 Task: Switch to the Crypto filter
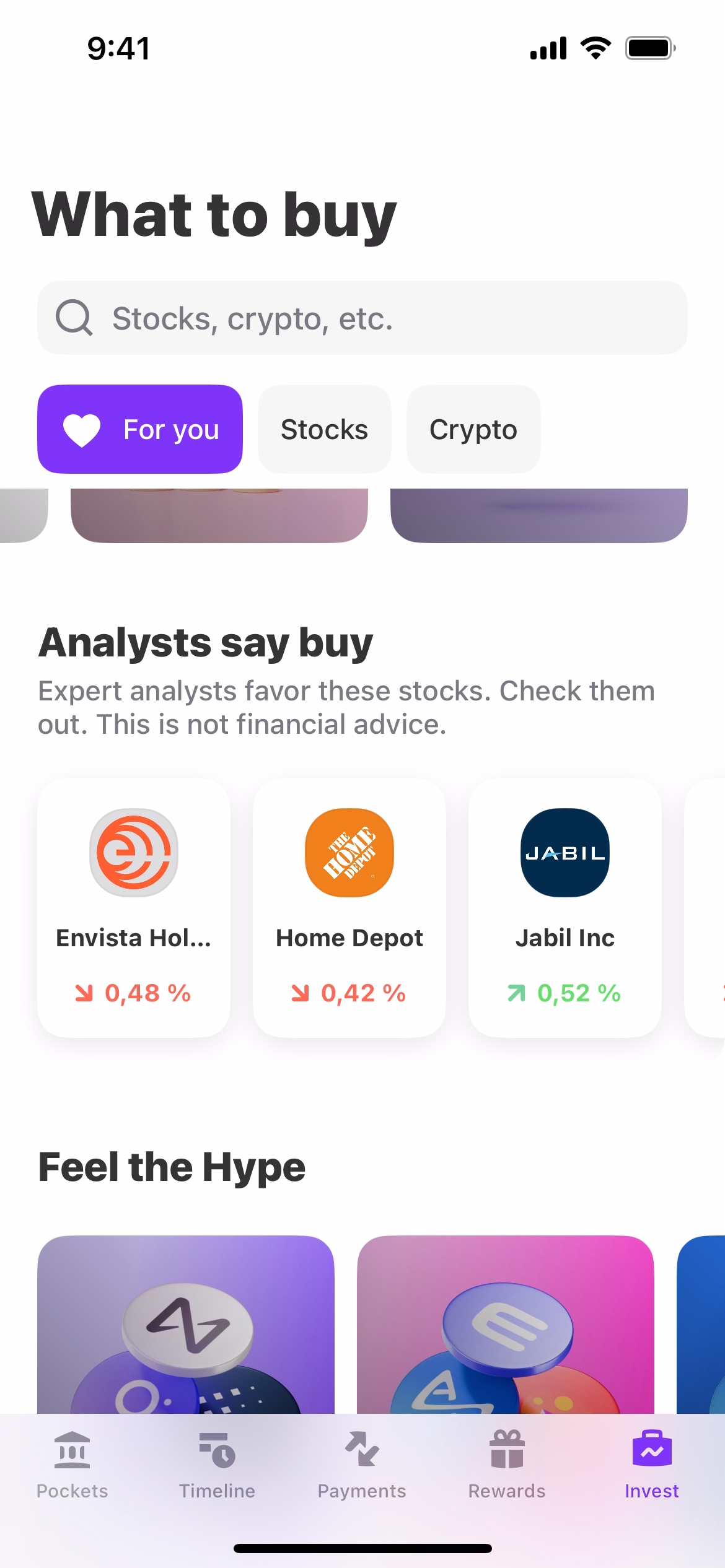pos(473,429)
